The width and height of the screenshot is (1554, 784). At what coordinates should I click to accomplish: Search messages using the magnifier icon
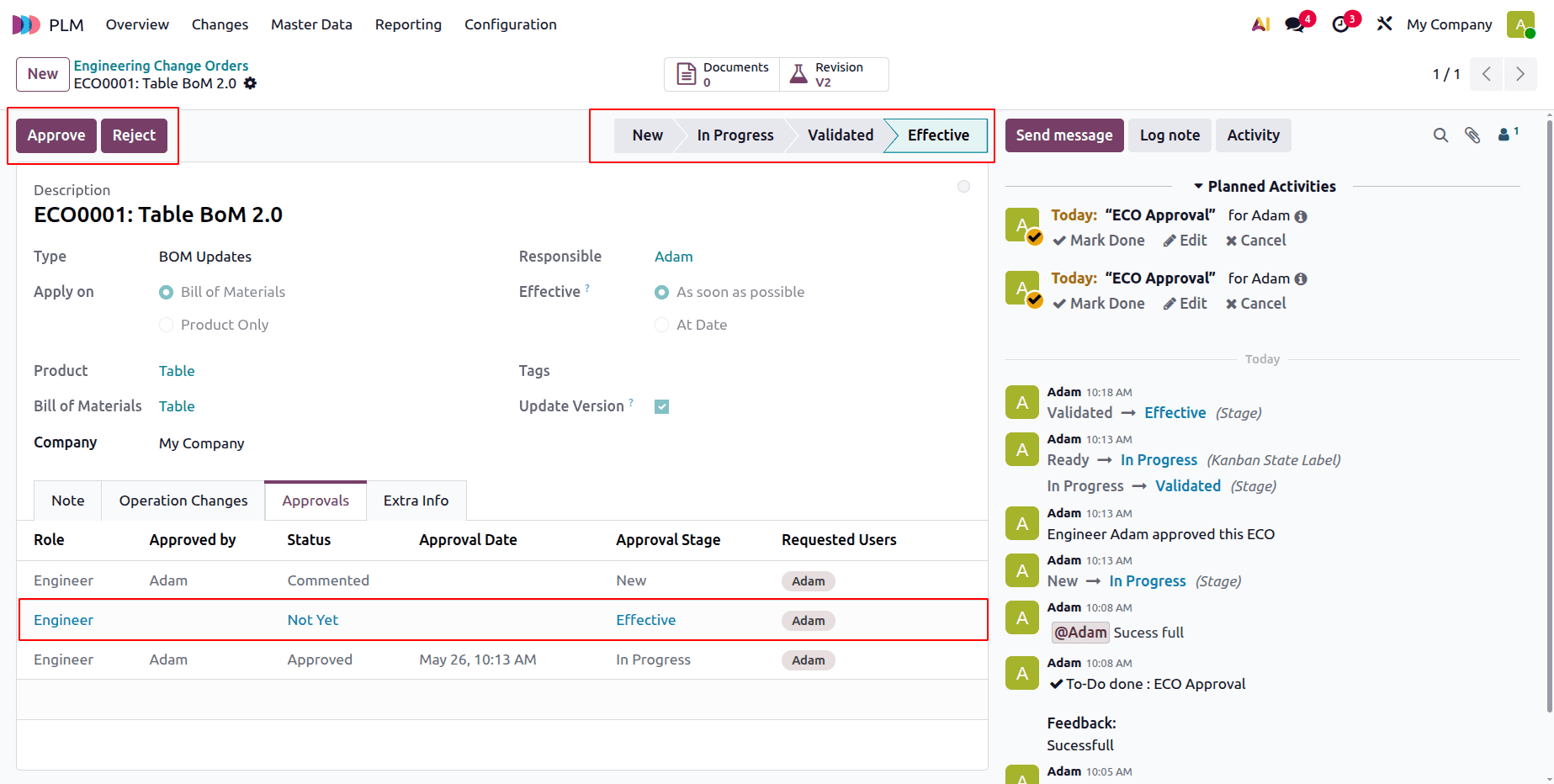1440,135
